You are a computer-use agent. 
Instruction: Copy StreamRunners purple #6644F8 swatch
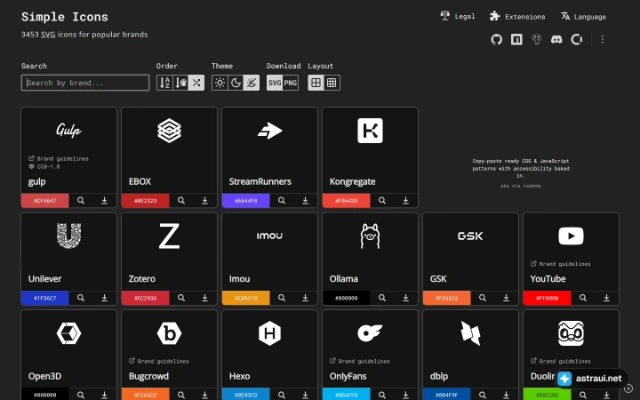coord(246,200)
